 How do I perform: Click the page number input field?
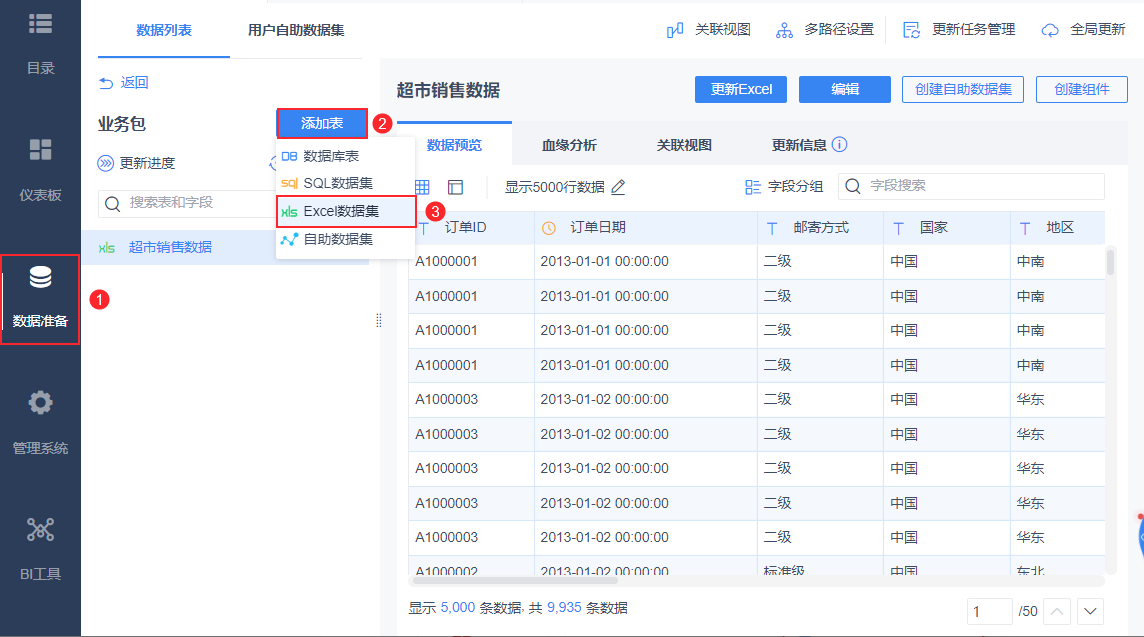(x=989, y=611)
